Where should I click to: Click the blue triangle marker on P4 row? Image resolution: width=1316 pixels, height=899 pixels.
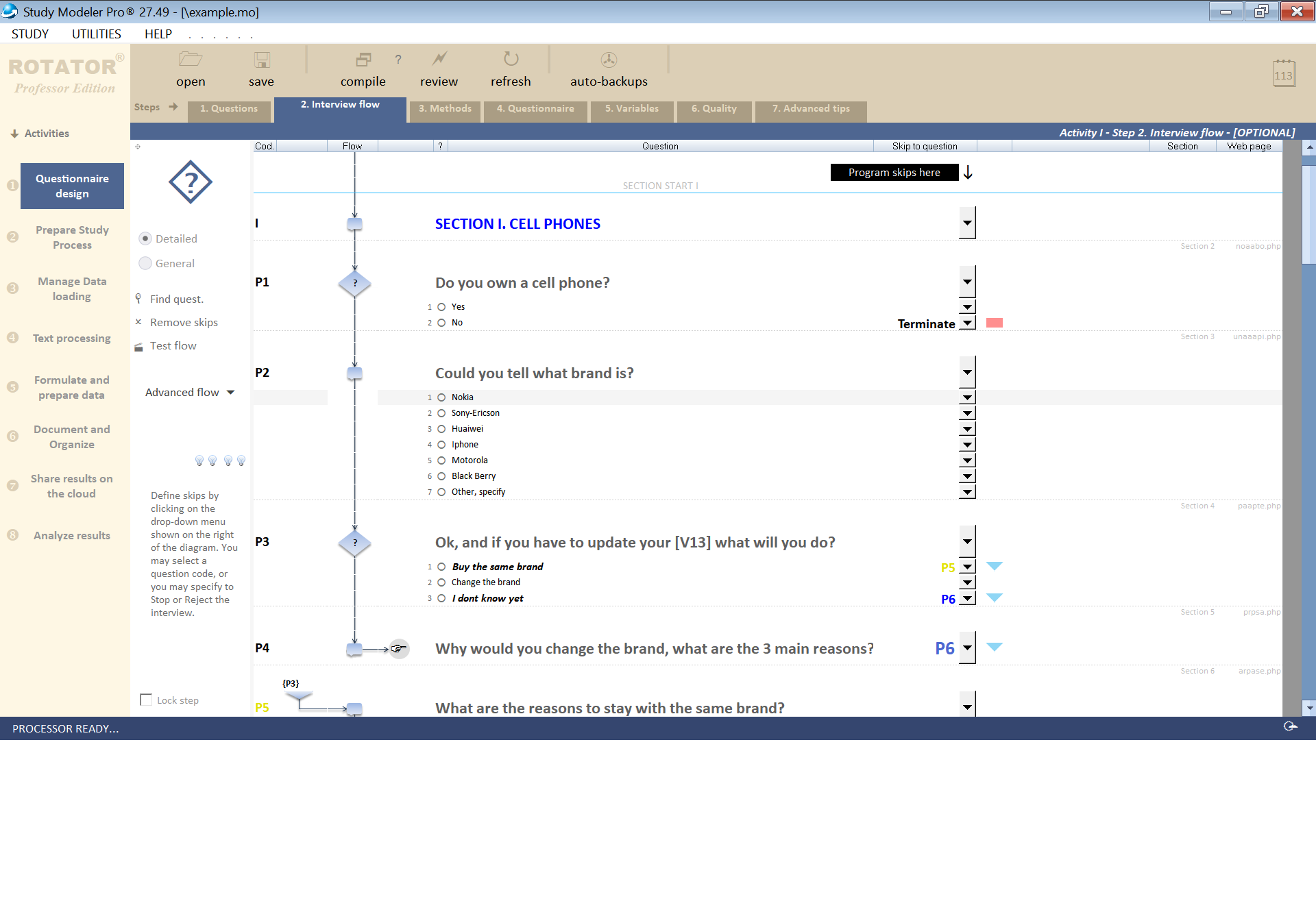click(995, 647)
